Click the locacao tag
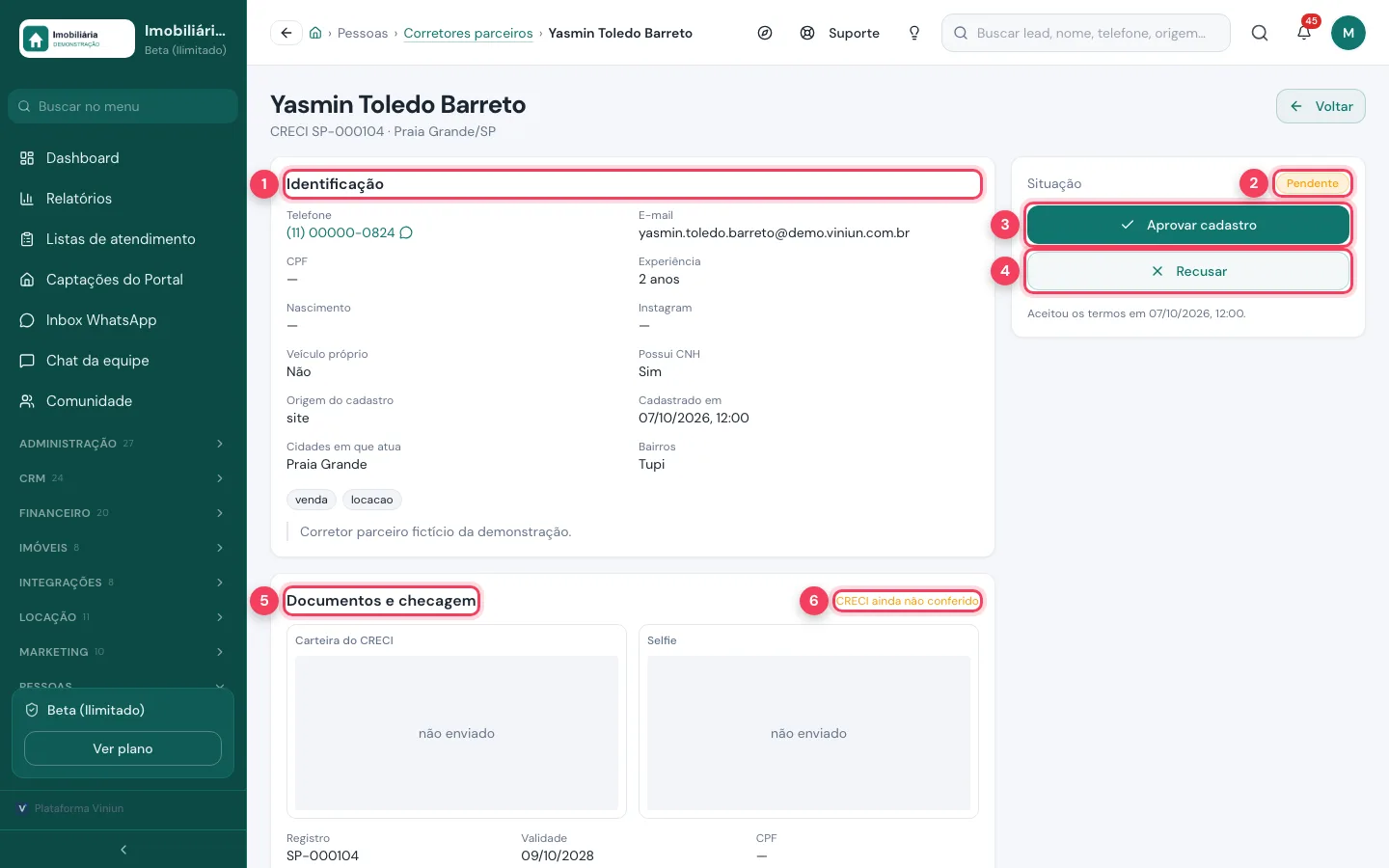The image size is (1389, 868). [x=372, y=500]
